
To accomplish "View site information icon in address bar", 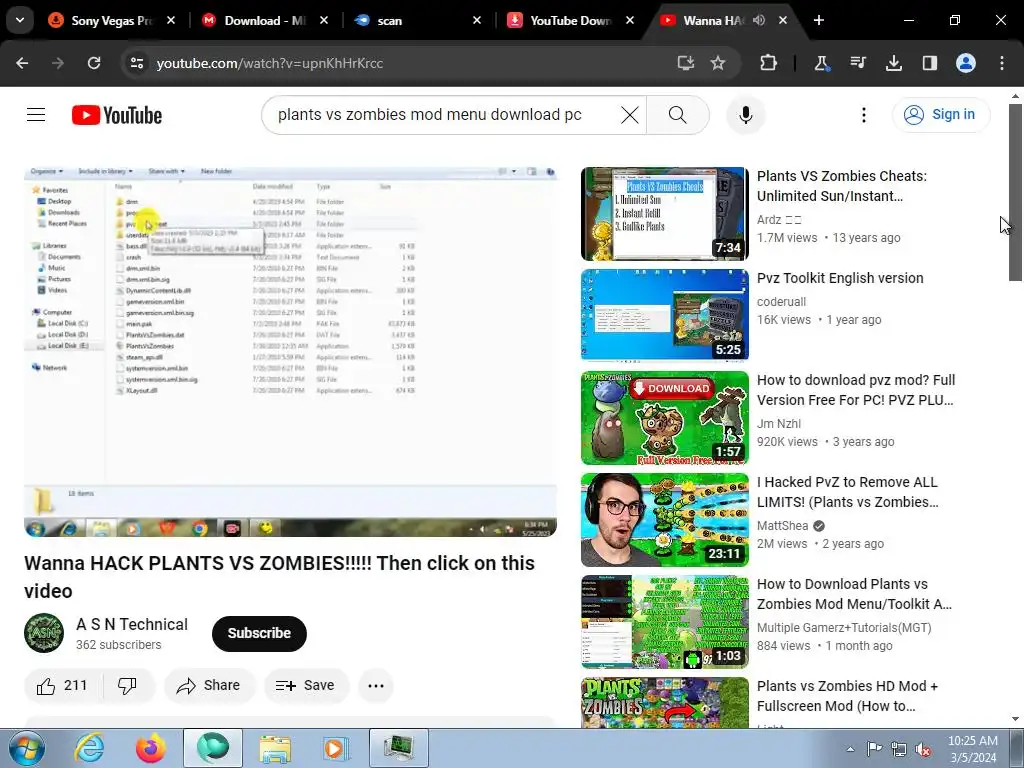I will 137,63.
